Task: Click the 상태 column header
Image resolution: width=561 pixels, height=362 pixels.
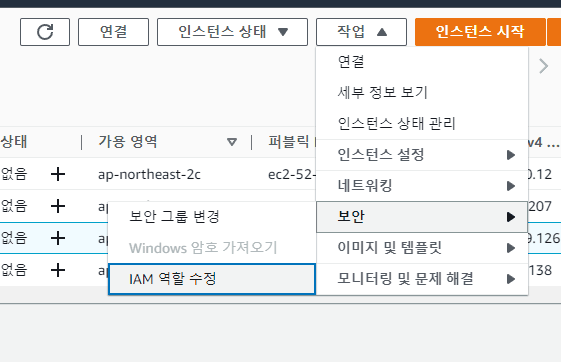Action: point(14,142)
